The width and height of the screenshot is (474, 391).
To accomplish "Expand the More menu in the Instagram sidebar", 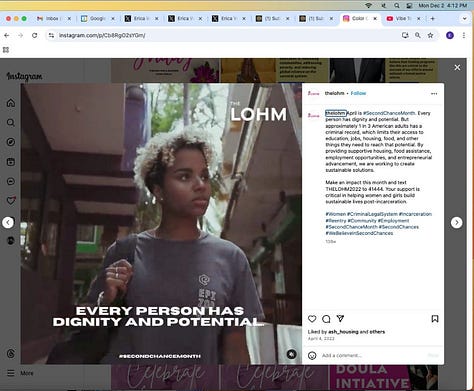I will (20, 373).
